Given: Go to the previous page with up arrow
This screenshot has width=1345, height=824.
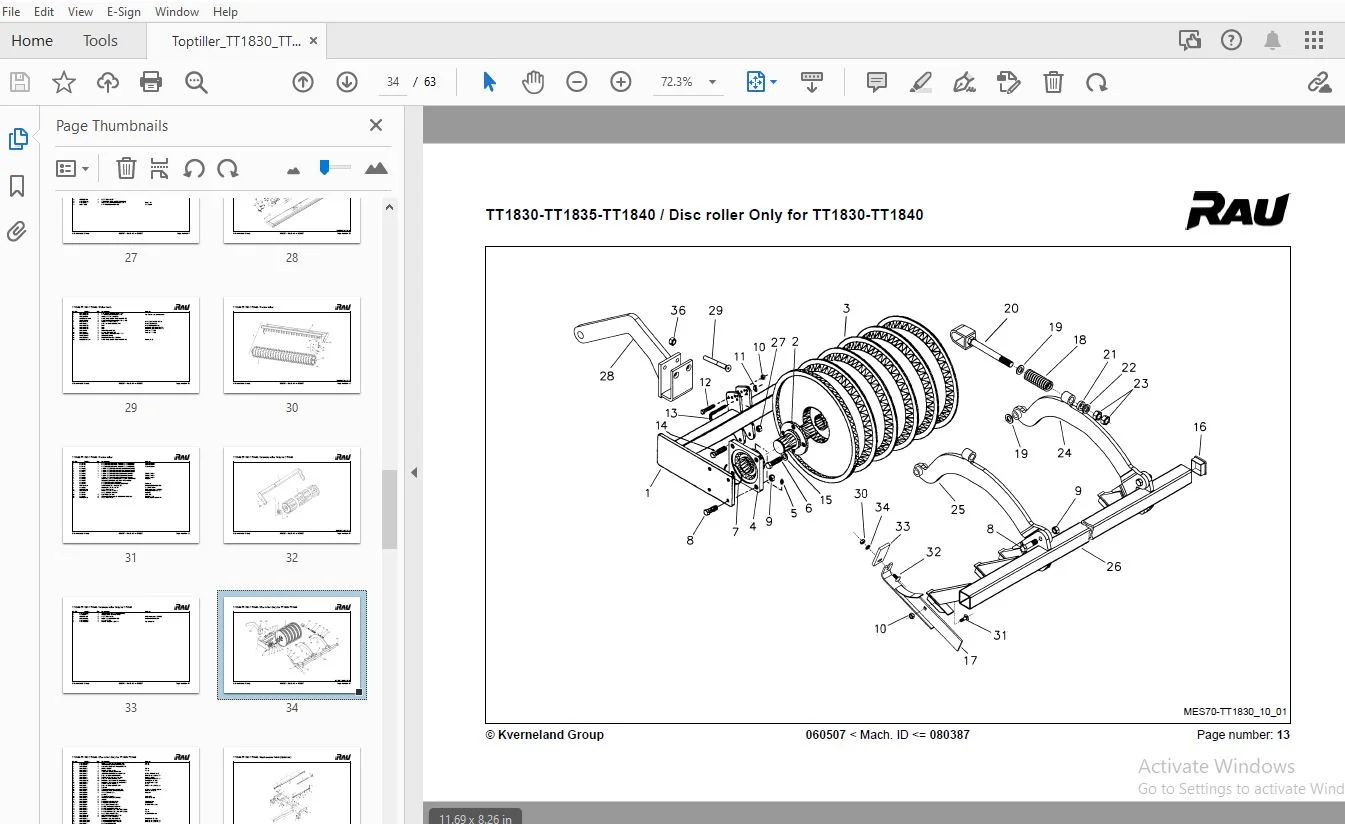Looking at the screenshot, I should [303, 82].
